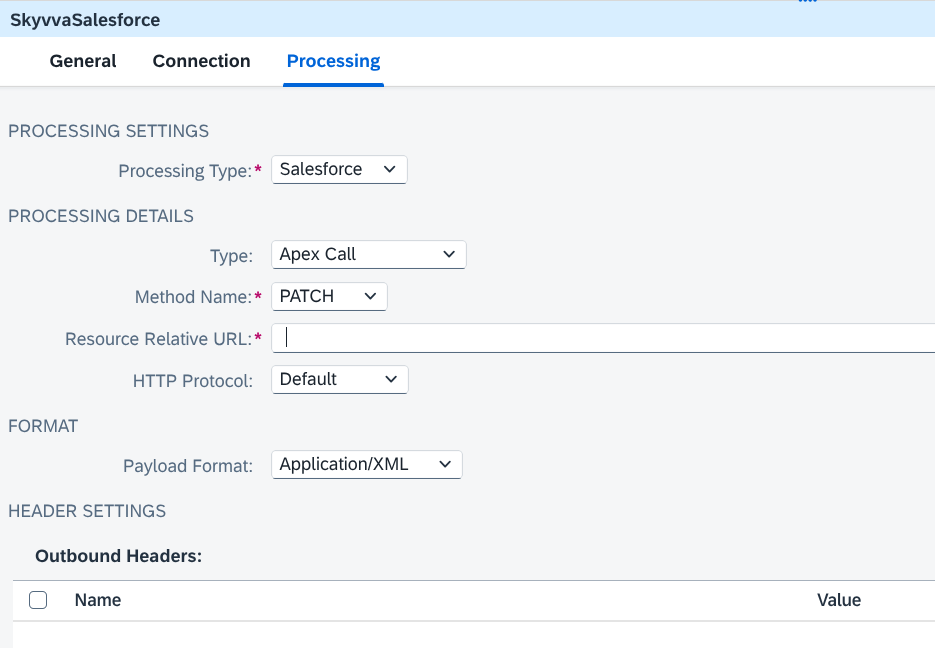This screenshot has height=648, width=935.
Task: Click the HEADER SETTINGS section heading
Action: (87, 511)
